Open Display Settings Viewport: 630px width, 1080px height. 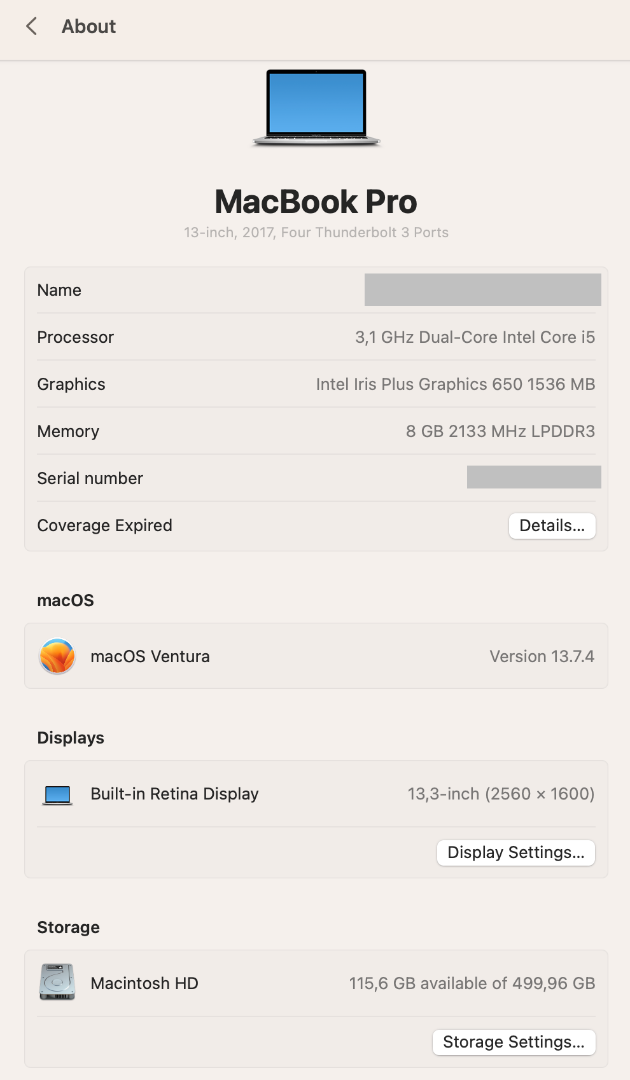click(x=516, y=852)
